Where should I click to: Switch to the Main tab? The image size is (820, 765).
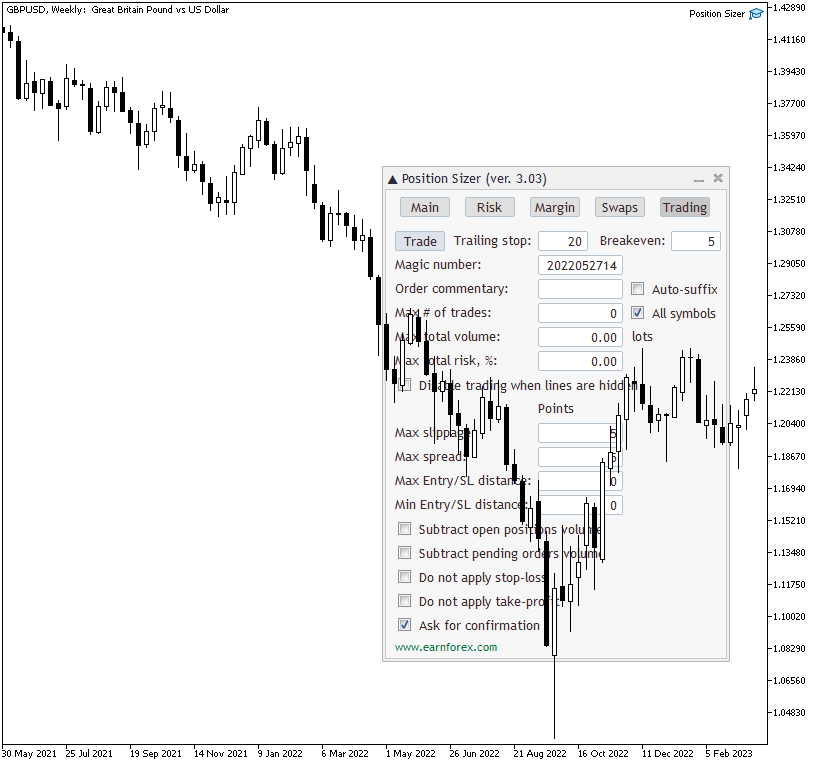pos(424,207)
